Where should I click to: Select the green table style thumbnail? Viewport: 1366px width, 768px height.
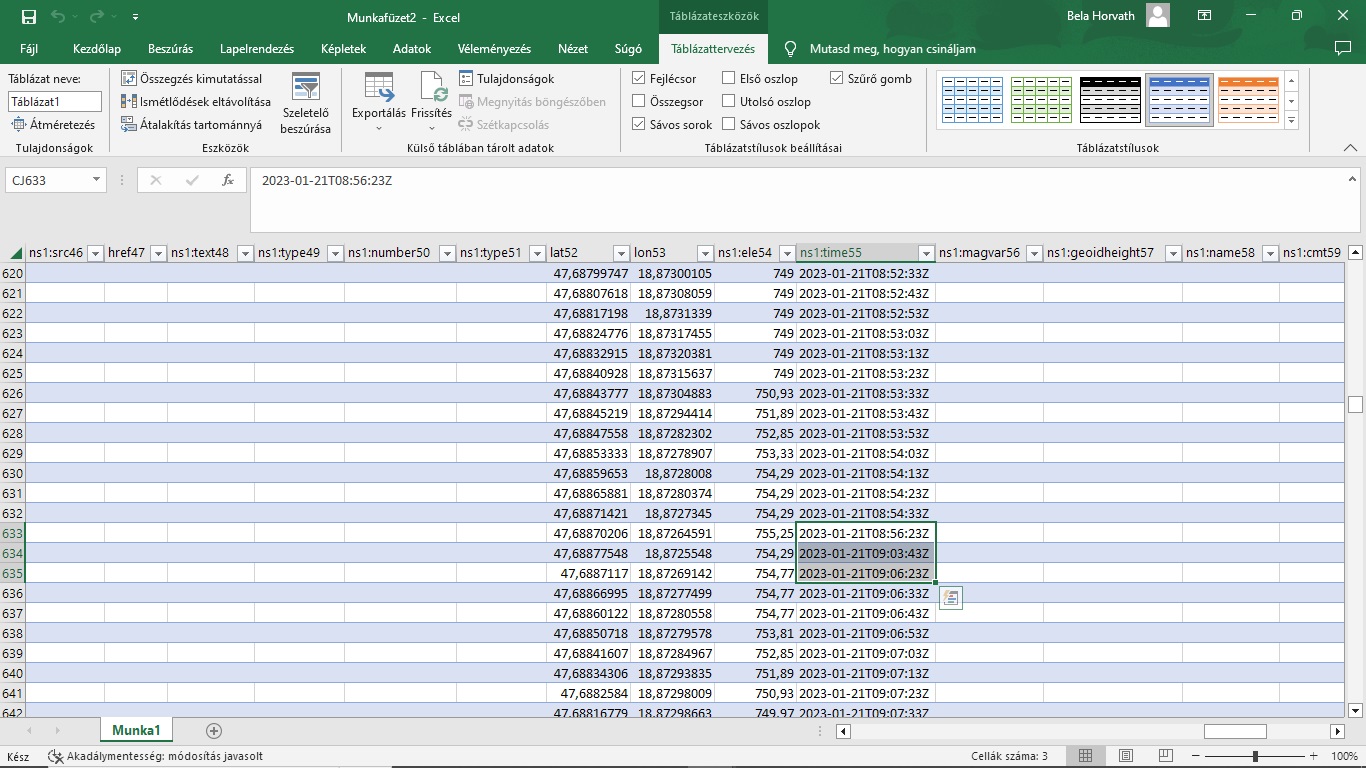coord(1041,100)
